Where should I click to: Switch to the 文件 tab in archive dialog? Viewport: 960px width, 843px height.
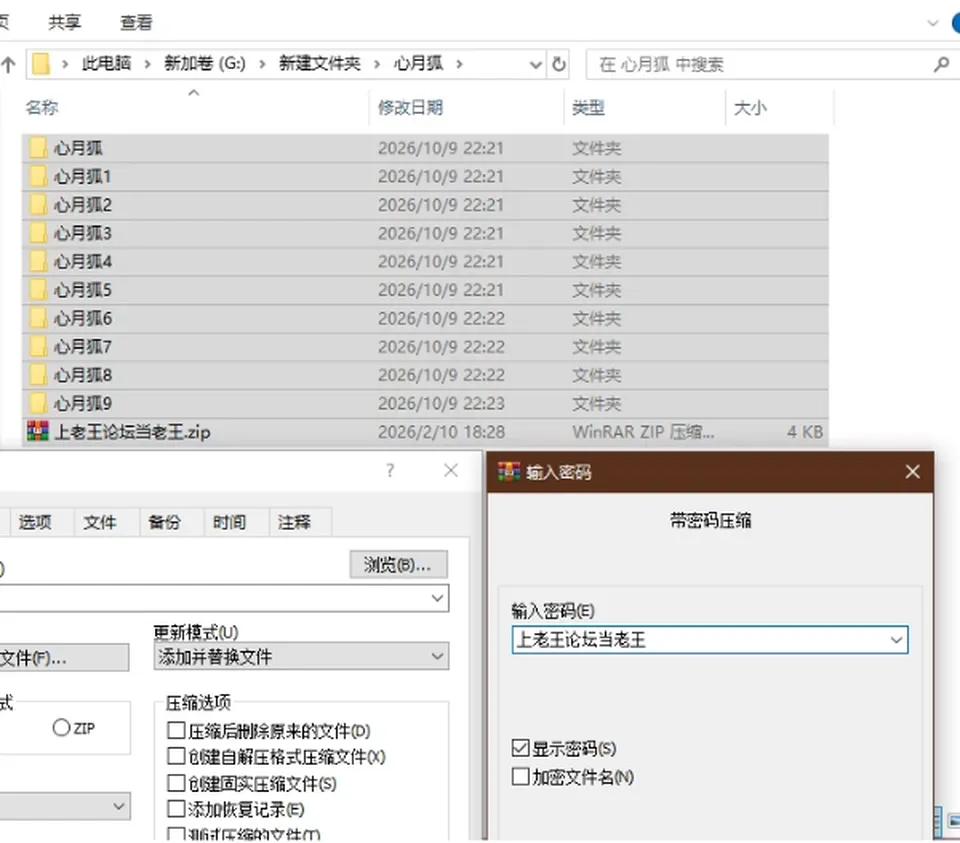pos(100,522)
